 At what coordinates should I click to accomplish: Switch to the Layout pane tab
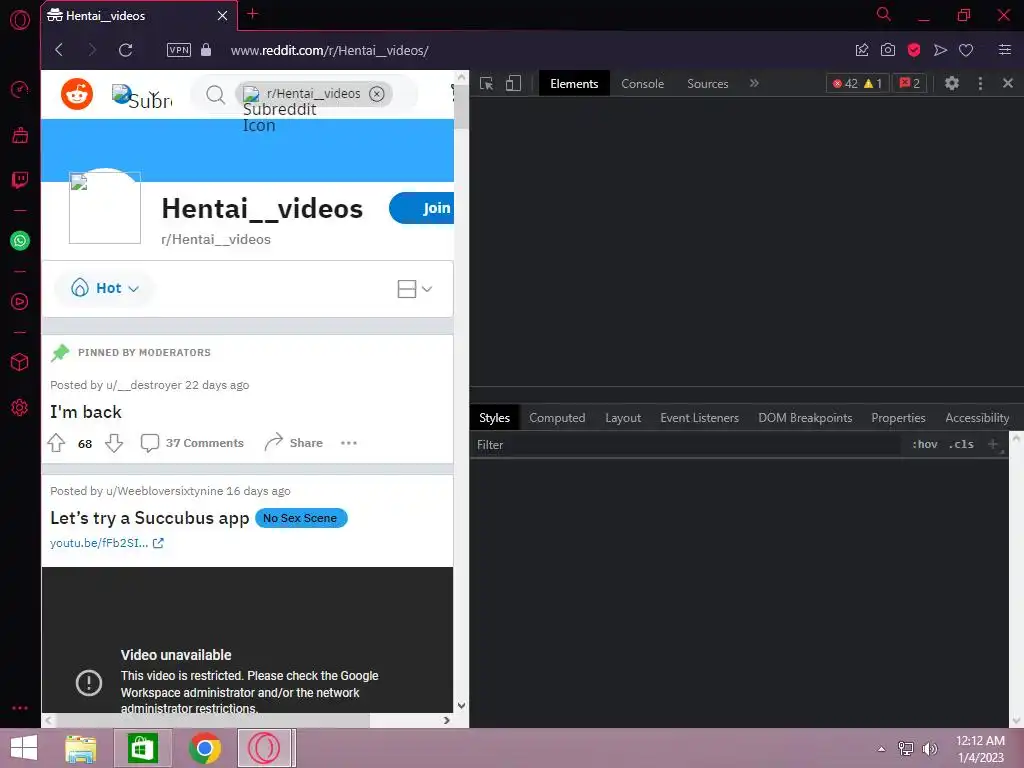coord(623,418)
